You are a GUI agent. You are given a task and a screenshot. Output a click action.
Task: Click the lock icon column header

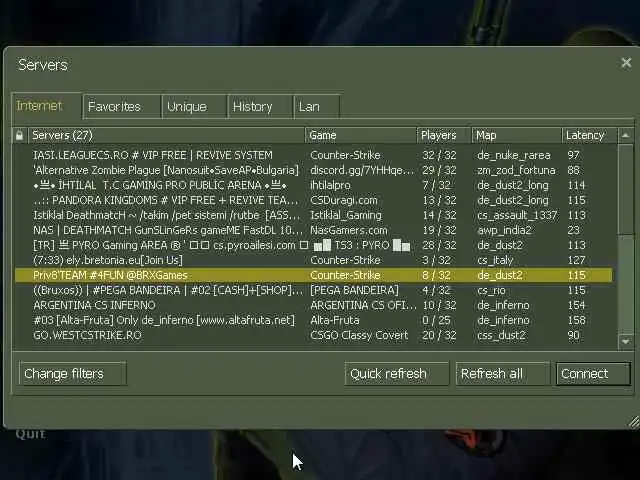[19, 135]
